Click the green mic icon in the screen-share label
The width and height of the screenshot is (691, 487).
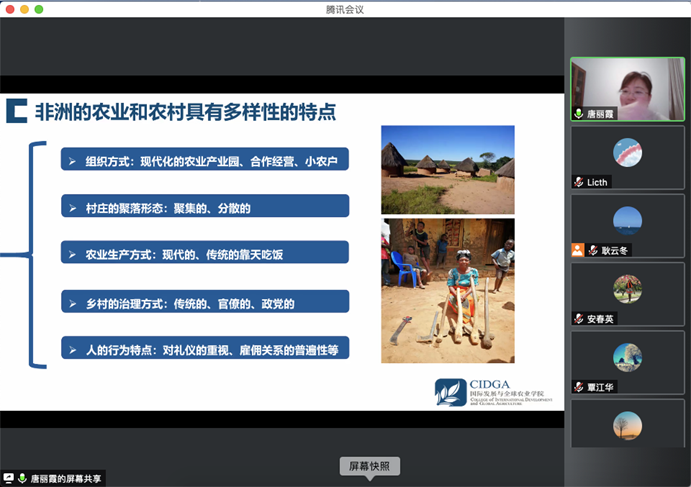click(22, 478)
